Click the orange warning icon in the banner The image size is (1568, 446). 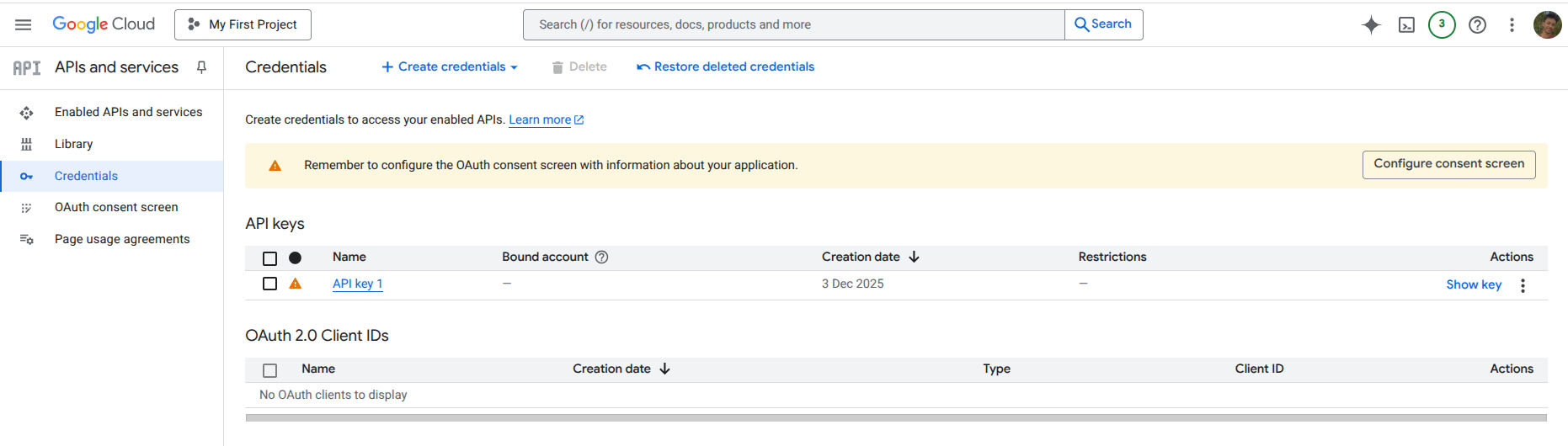pos(275,166)
